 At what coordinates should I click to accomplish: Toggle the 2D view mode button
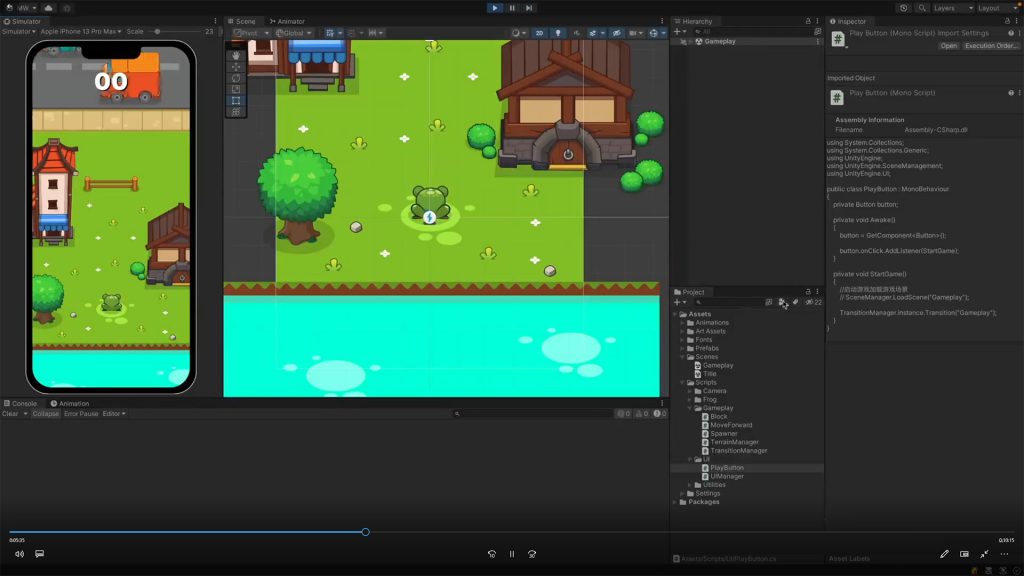point(539,33)
